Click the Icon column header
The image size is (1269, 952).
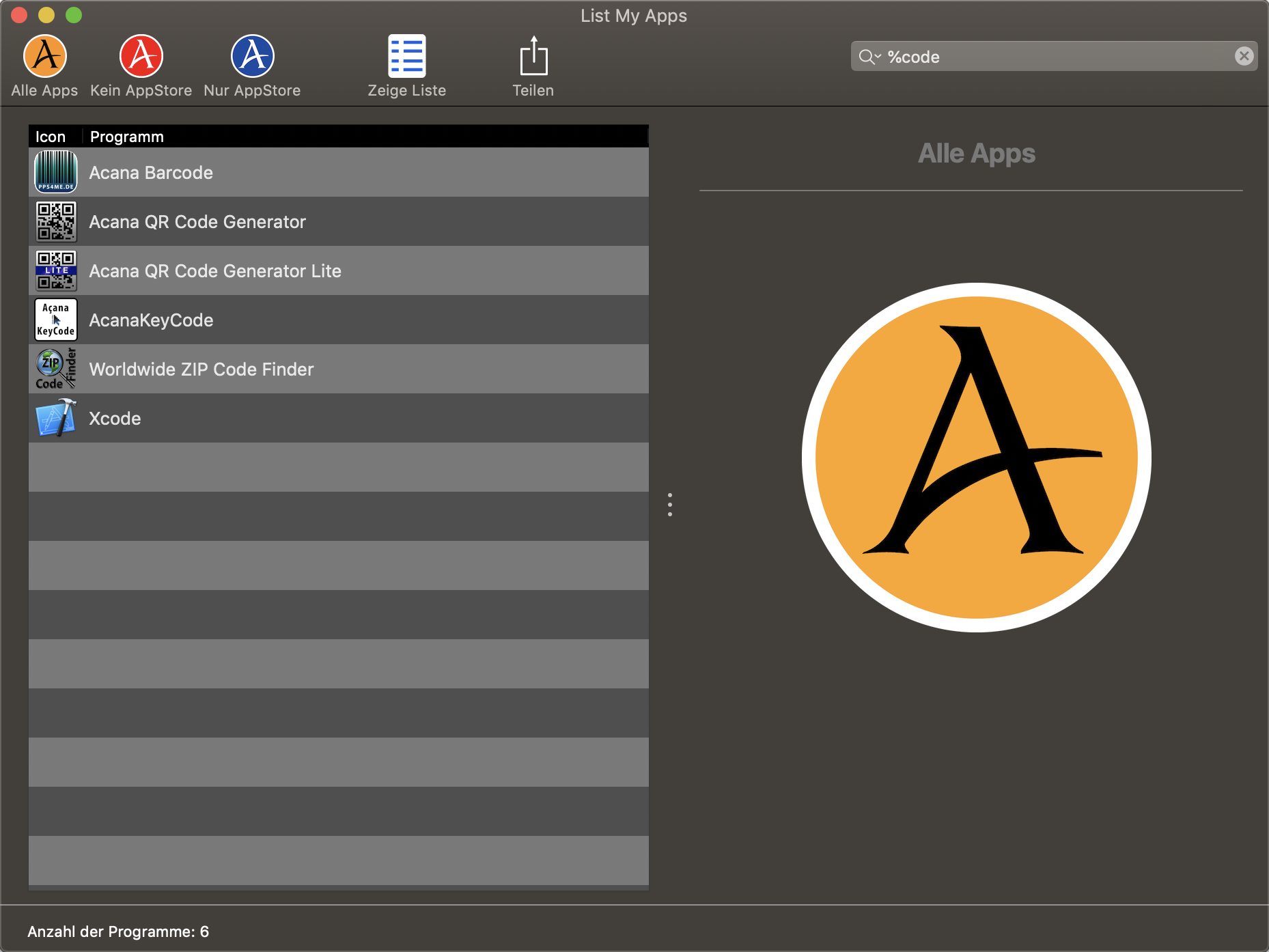(x=55, y=137)
